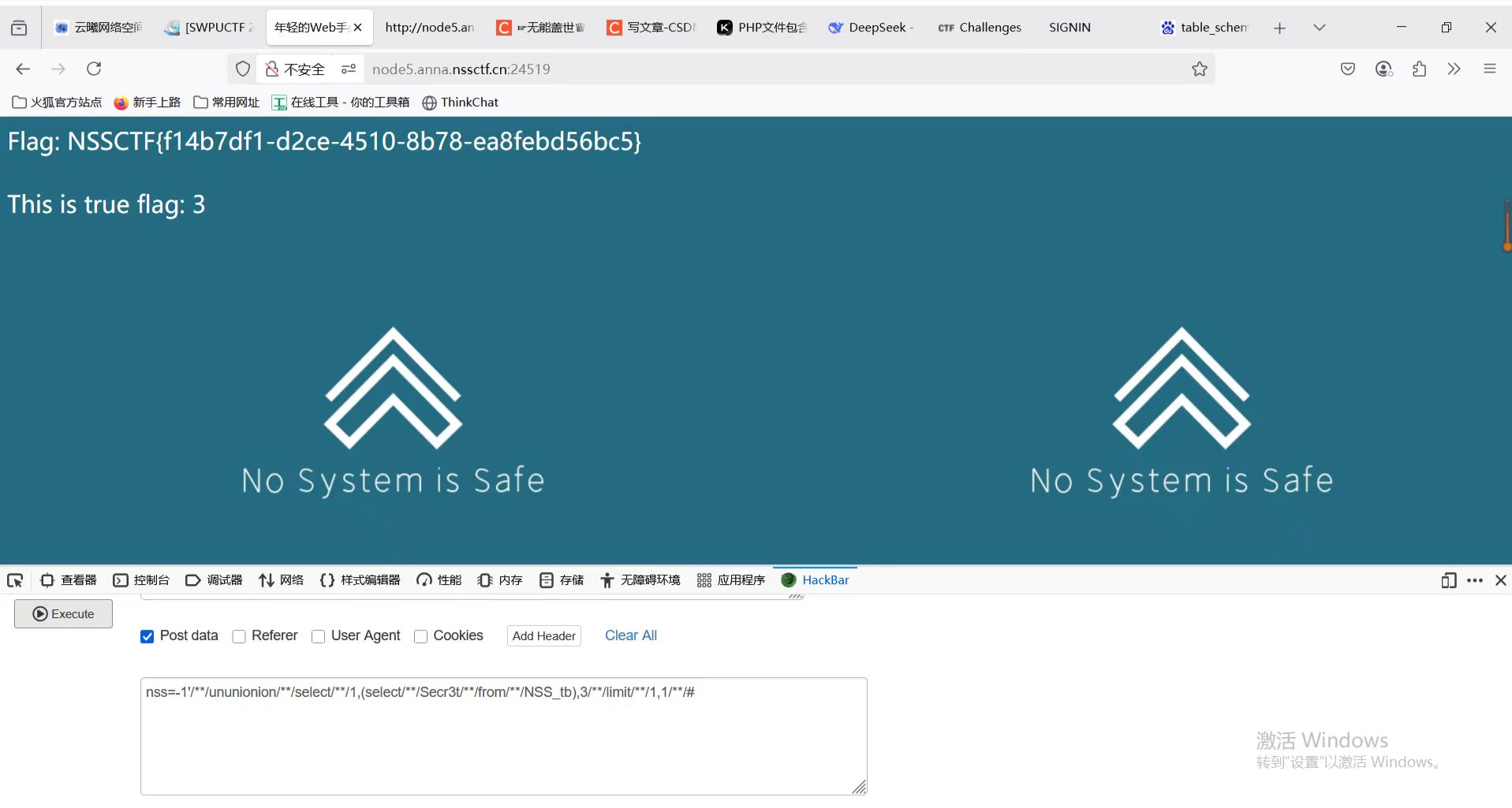Screen dimensions: 1512x808
Task: Switch to the http://node5.an tab
Action: [430, 28]
